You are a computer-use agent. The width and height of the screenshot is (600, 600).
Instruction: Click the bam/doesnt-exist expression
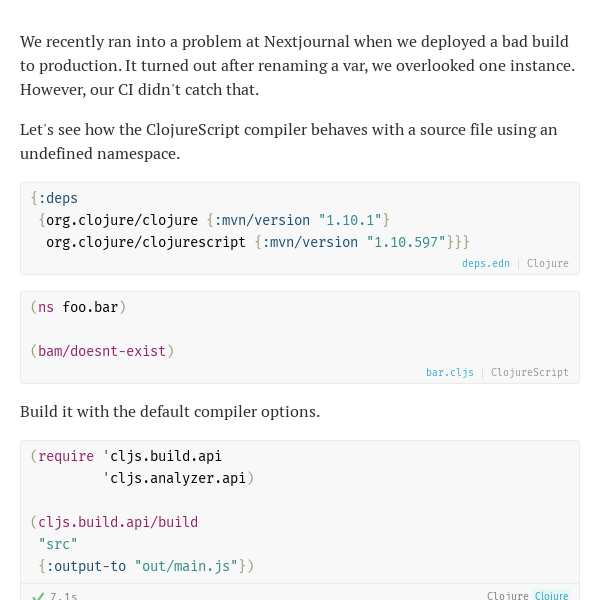[102, 351]
